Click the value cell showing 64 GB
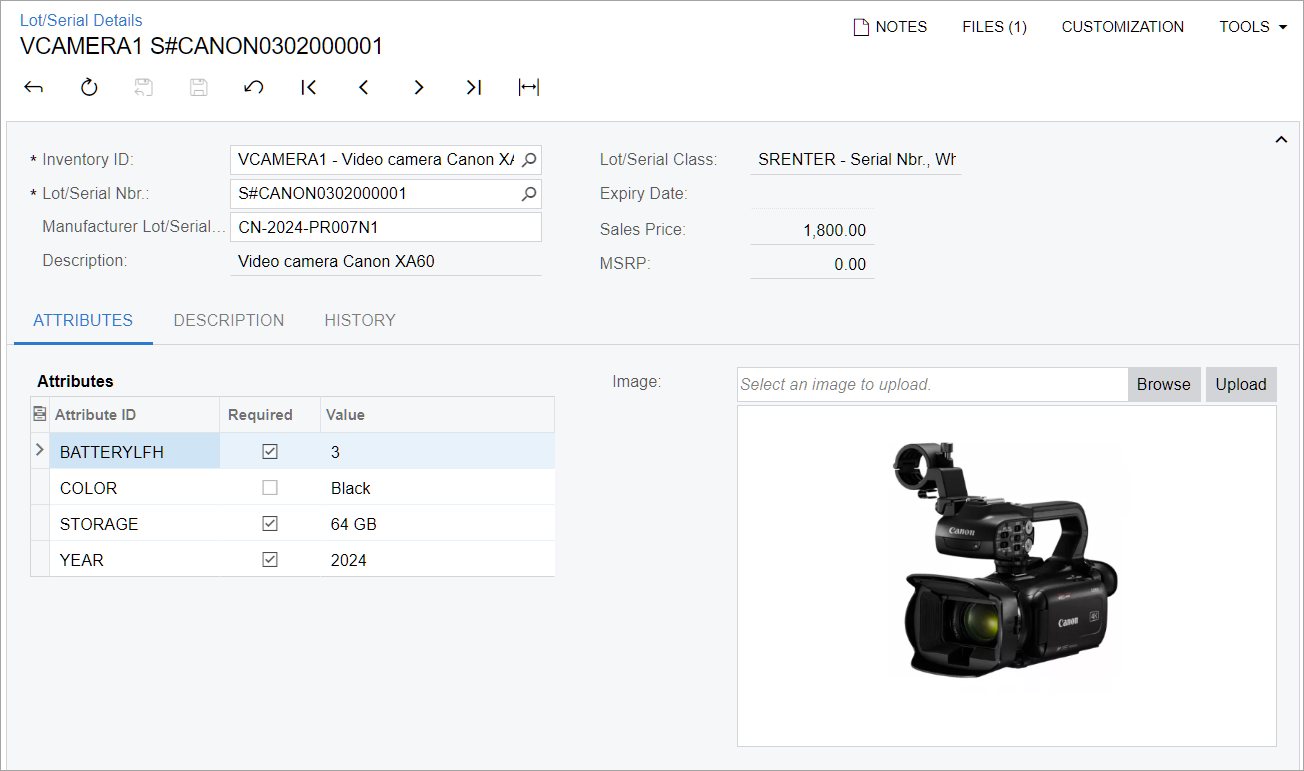Screen dimensions: 1304x771 pos(438,523)
